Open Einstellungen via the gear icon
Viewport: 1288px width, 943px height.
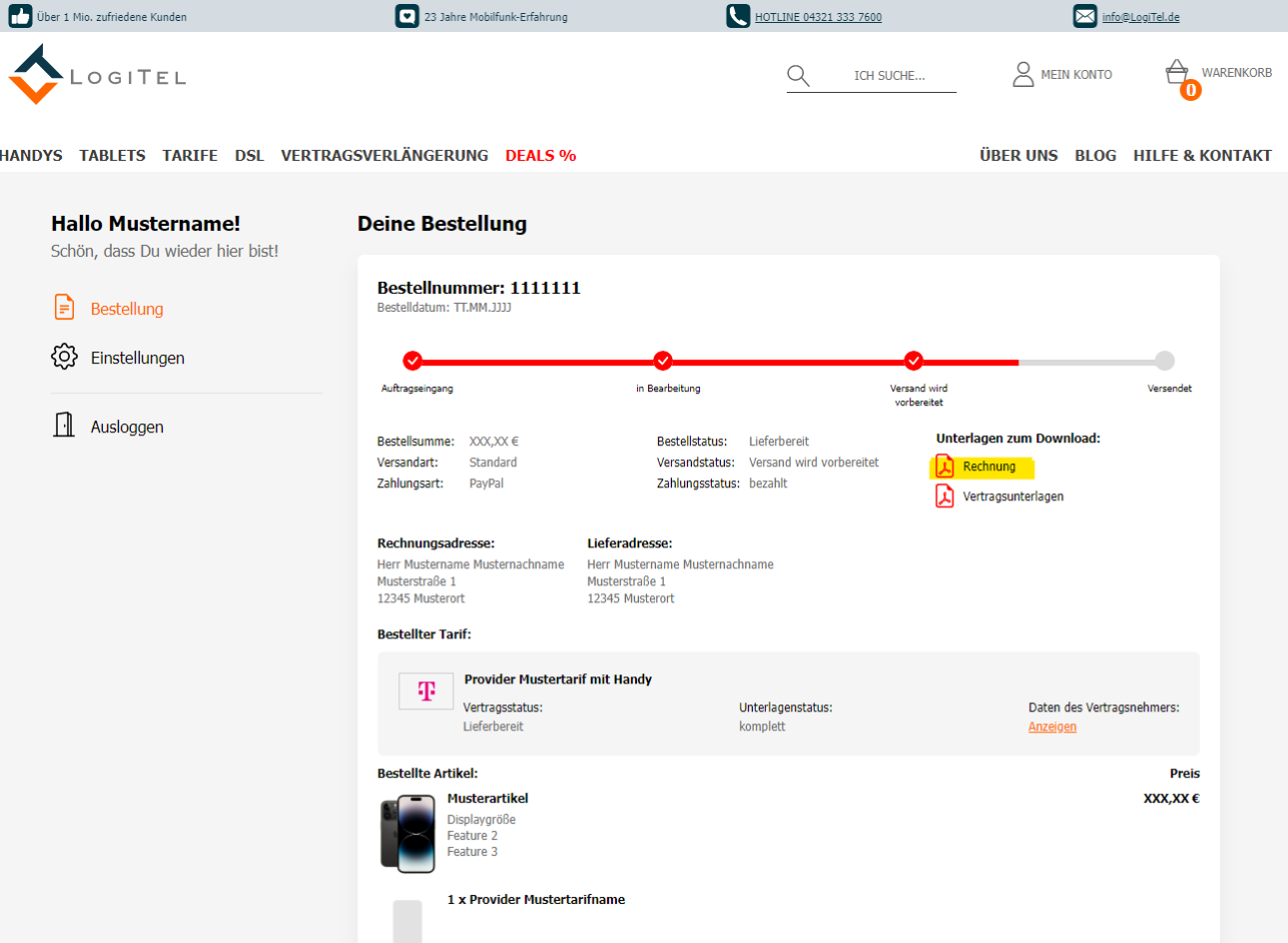point(64,357)
